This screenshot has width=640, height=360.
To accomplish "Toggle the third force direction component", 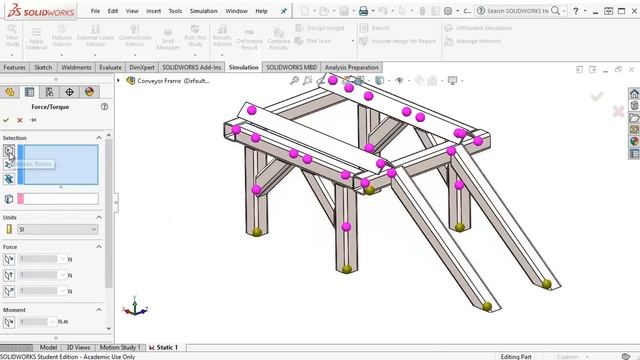I will coord(9,291).
